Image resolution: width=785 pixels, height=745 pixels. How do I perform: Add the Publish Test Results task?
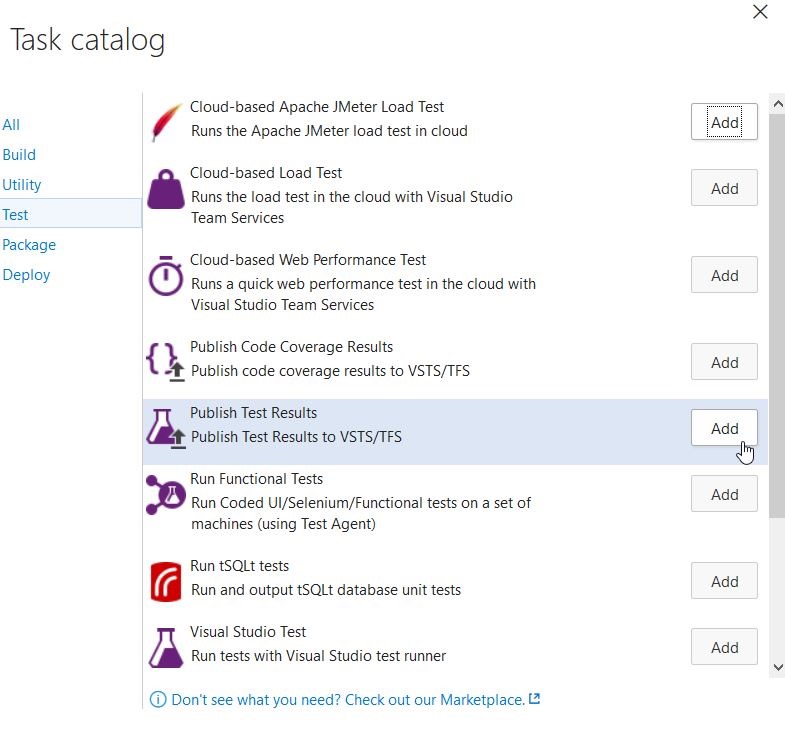coord(724,428)
